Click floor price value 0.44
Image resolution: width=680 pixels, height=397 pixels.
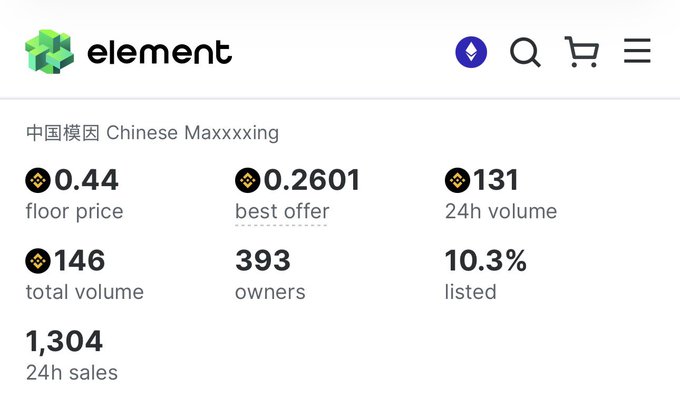[86, 180]
